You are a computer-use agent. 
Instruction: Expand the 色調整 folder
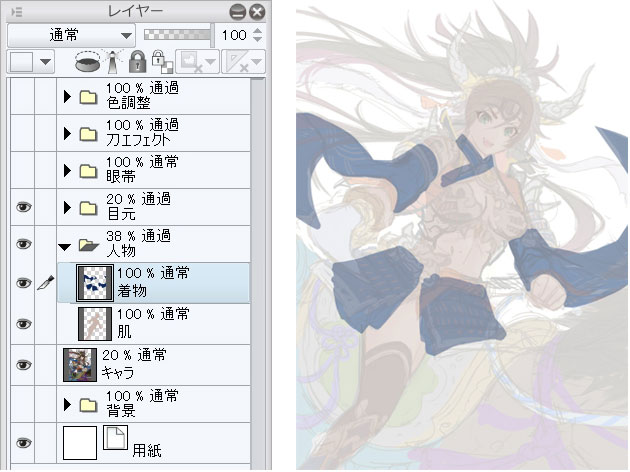click(67, 97)
